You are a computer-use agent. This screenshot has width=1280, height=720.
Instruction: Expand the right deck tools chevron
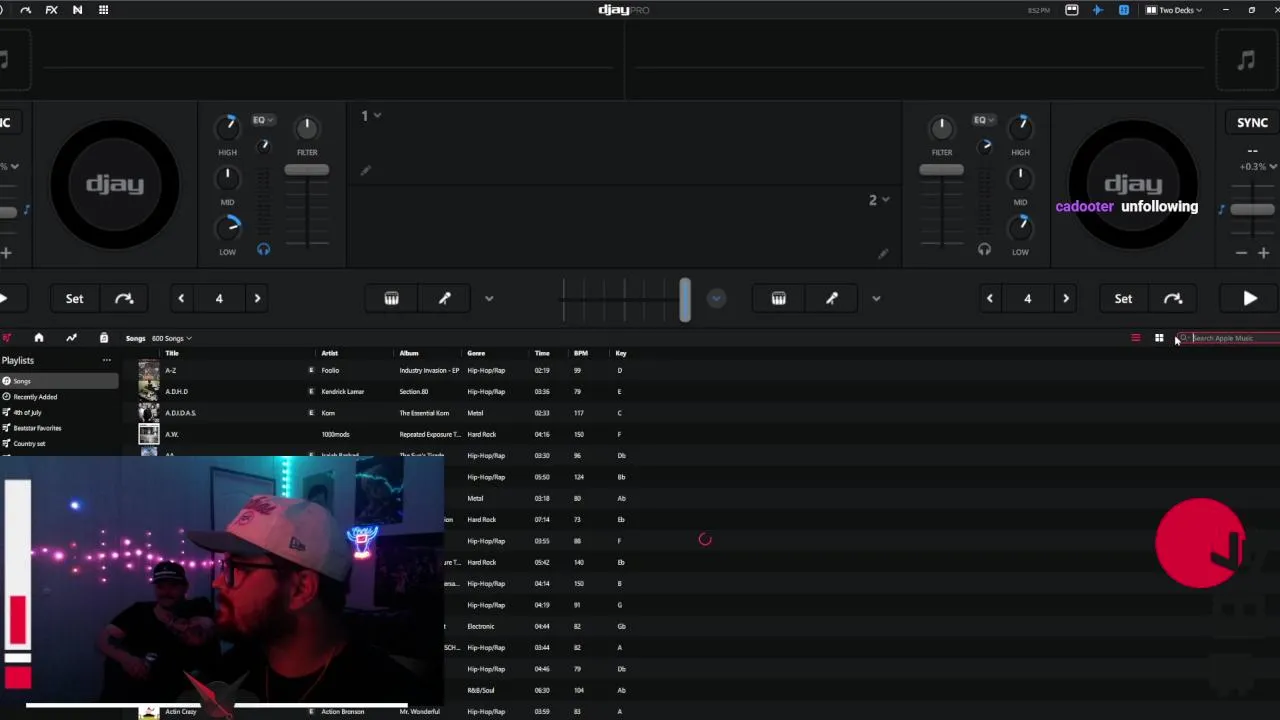point(876,298)
